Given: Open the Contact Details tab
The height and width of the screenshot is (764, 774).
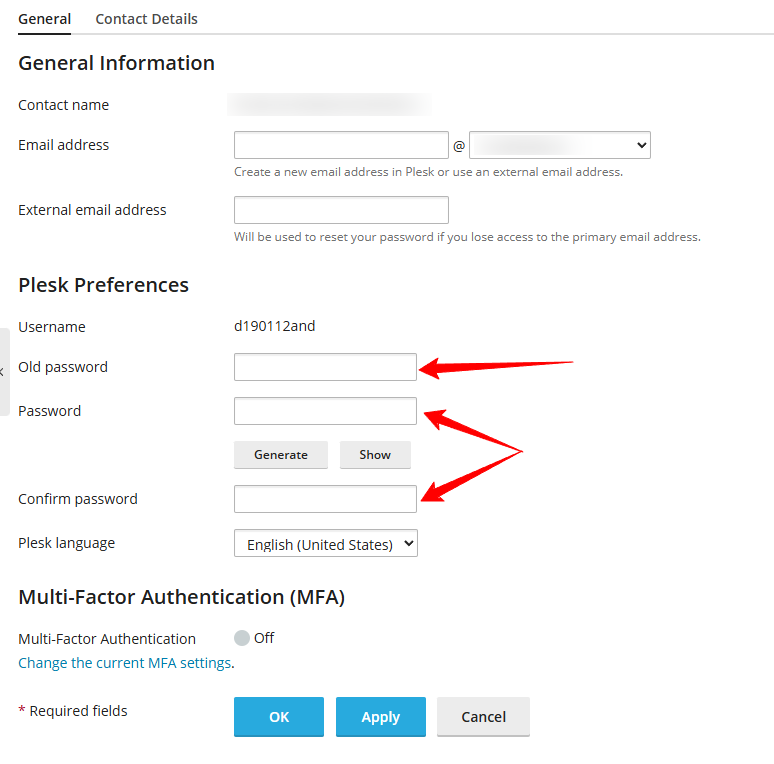Looking at the screenshot, I should [146, 19].
